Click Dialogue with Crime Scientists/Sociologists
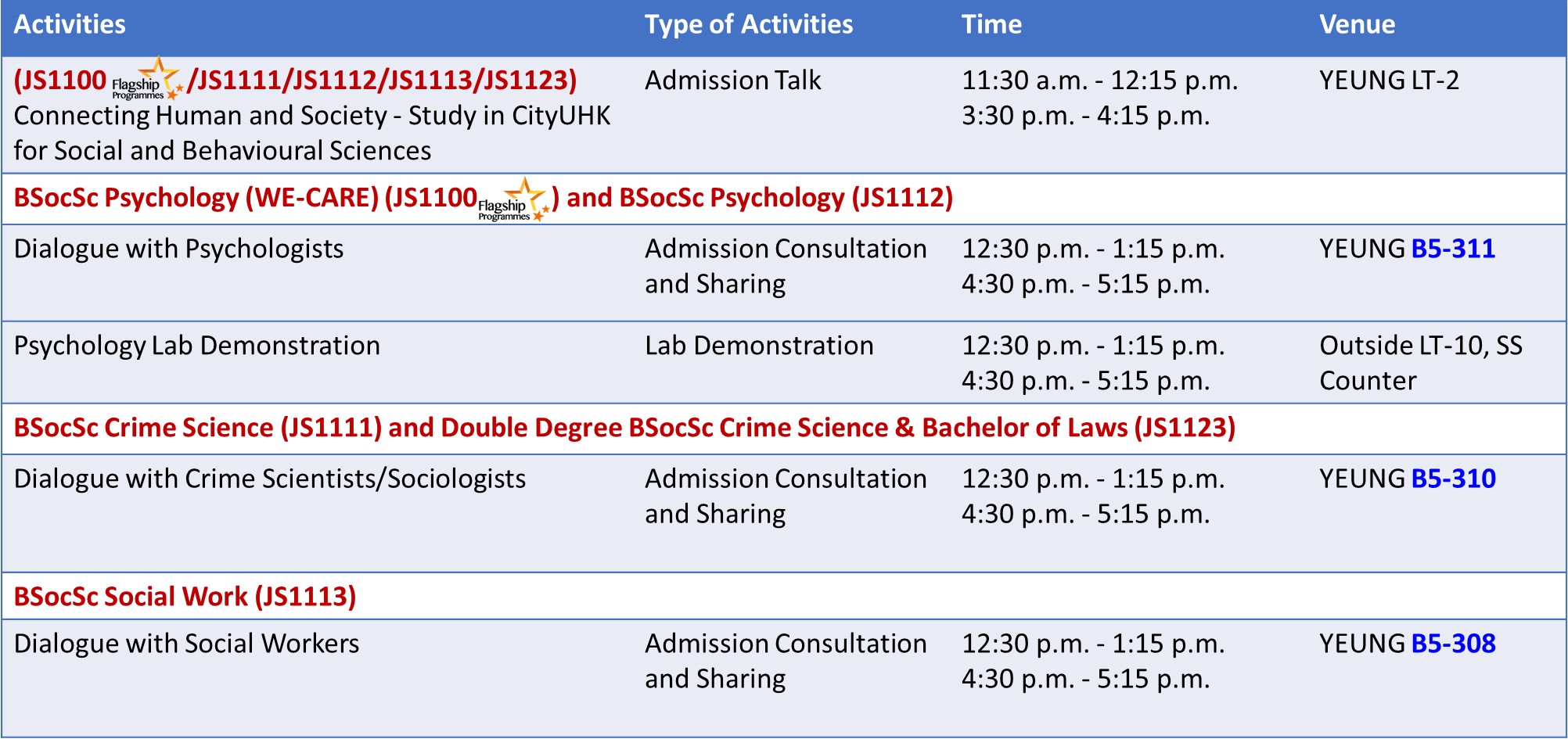1568x739 pixels. click(x=270, y=479)
